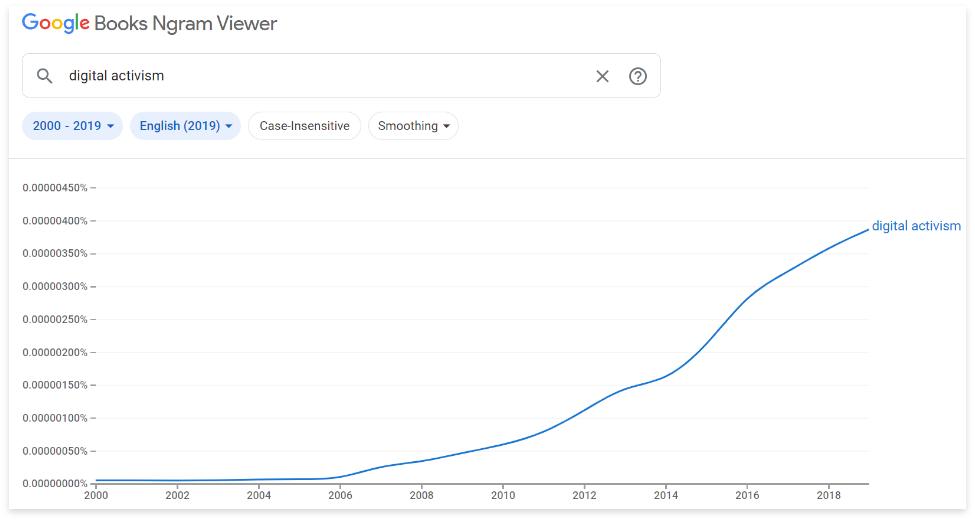Select the digital activism line label

[916, 226]
